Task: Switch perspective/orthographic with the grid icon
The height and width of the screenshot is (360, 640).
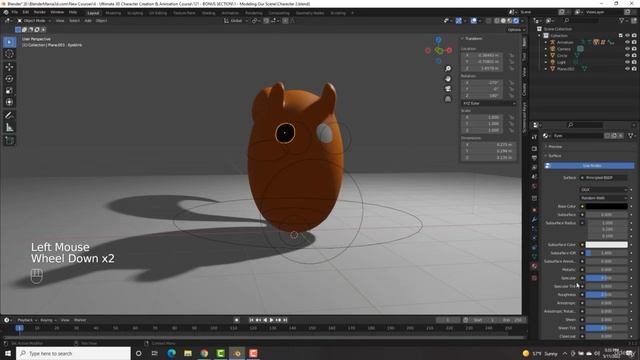Action: [448, 99]
